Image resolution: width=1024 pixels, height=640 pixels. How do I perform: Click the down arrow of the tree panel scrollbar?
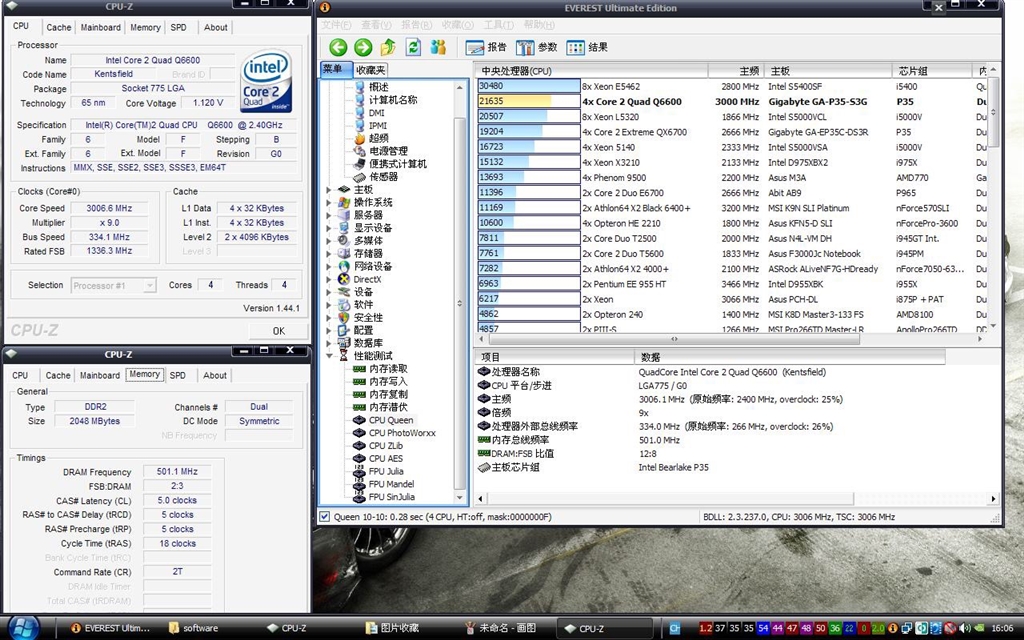(x=460, y=498)
